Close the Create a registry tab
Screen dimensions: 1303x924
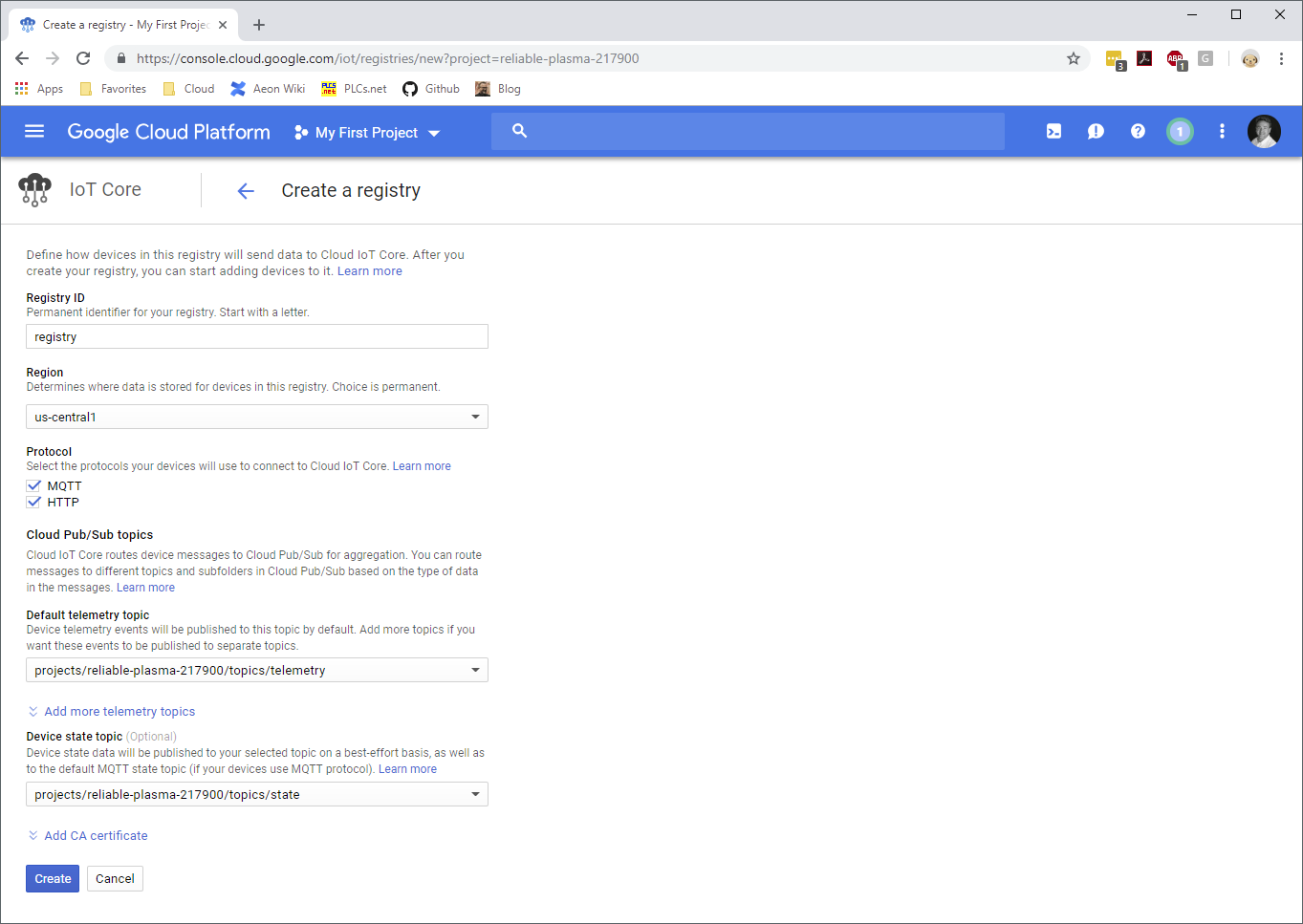[x=223, y=25]
